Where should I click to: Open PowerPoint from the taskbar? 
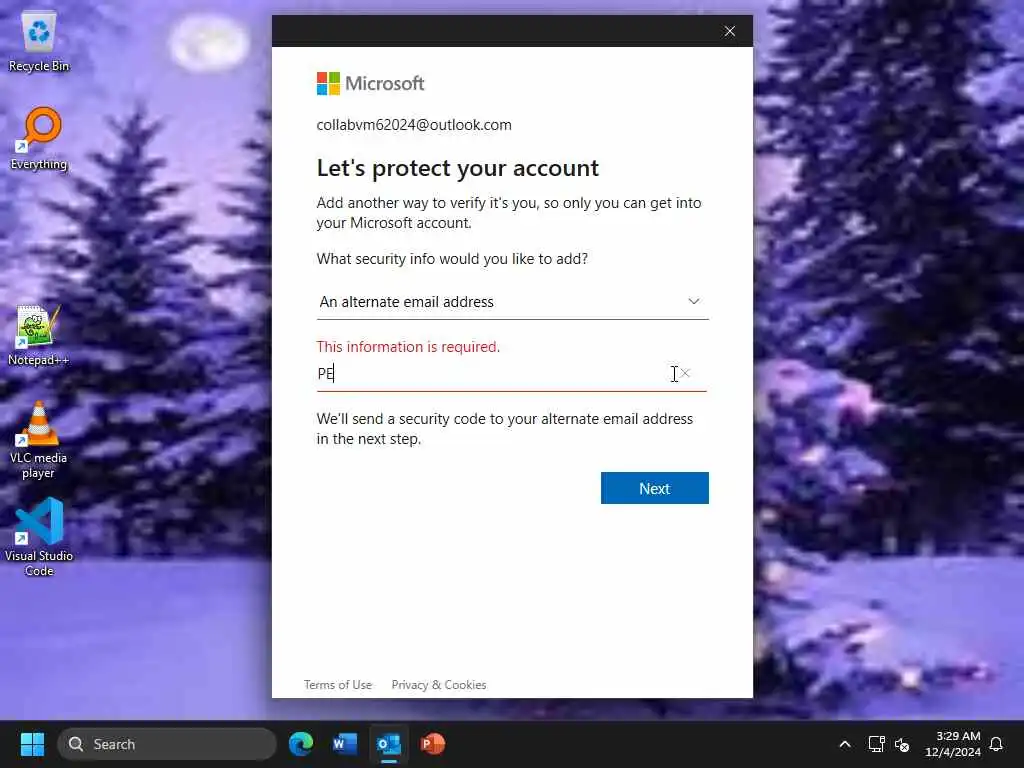pyautogui.click(x=432, y=744)
